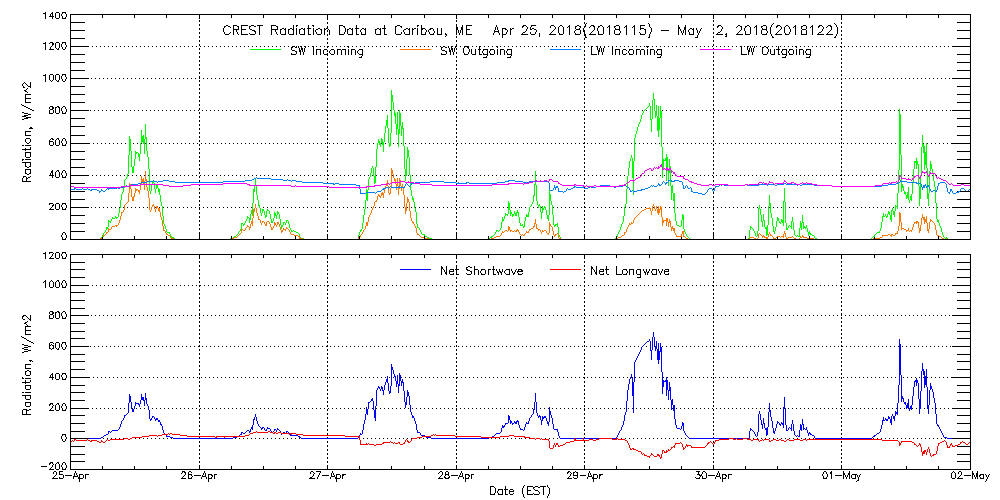Select the 28-Apr date tick label
Viewport: 1000px width, 500px height.
[457, 477]
